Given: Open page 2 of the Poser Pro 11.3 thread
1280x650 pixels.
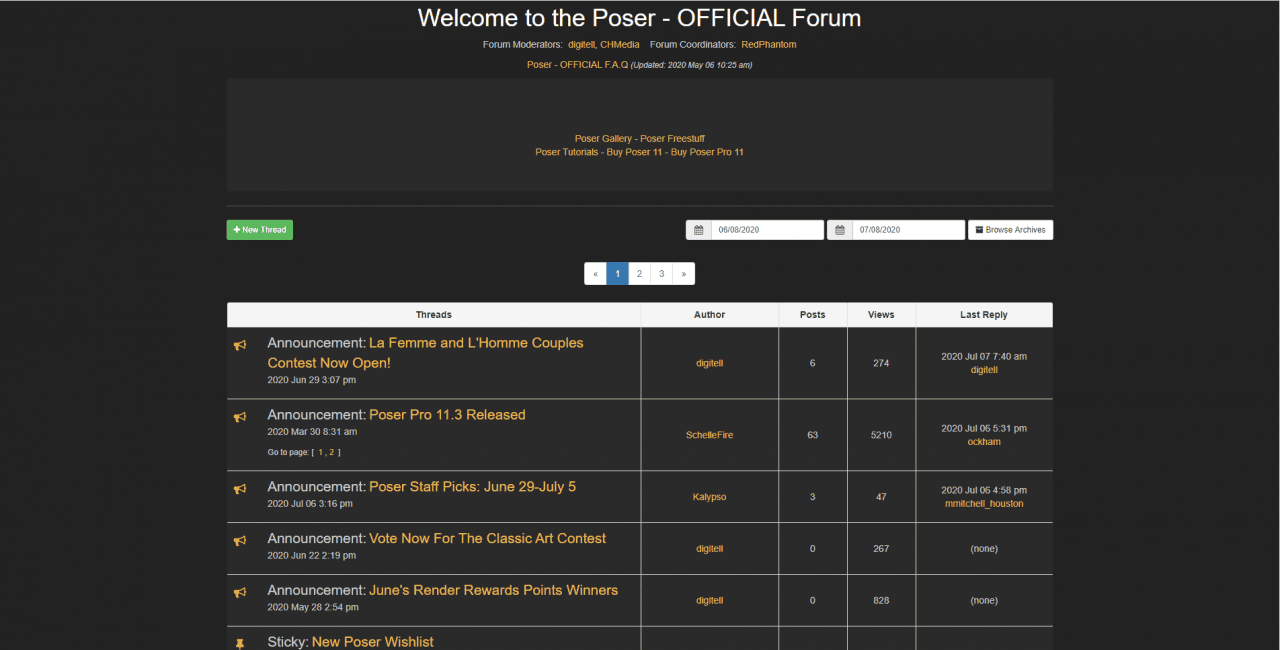Looking at the screenshot, I should 333,452.
